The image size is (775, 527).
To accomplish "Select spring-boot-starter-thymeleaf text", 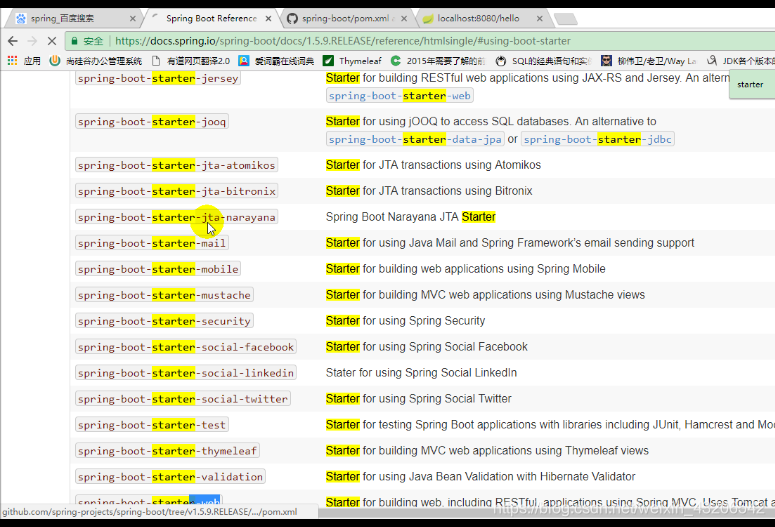I will [x=167, y=451].
